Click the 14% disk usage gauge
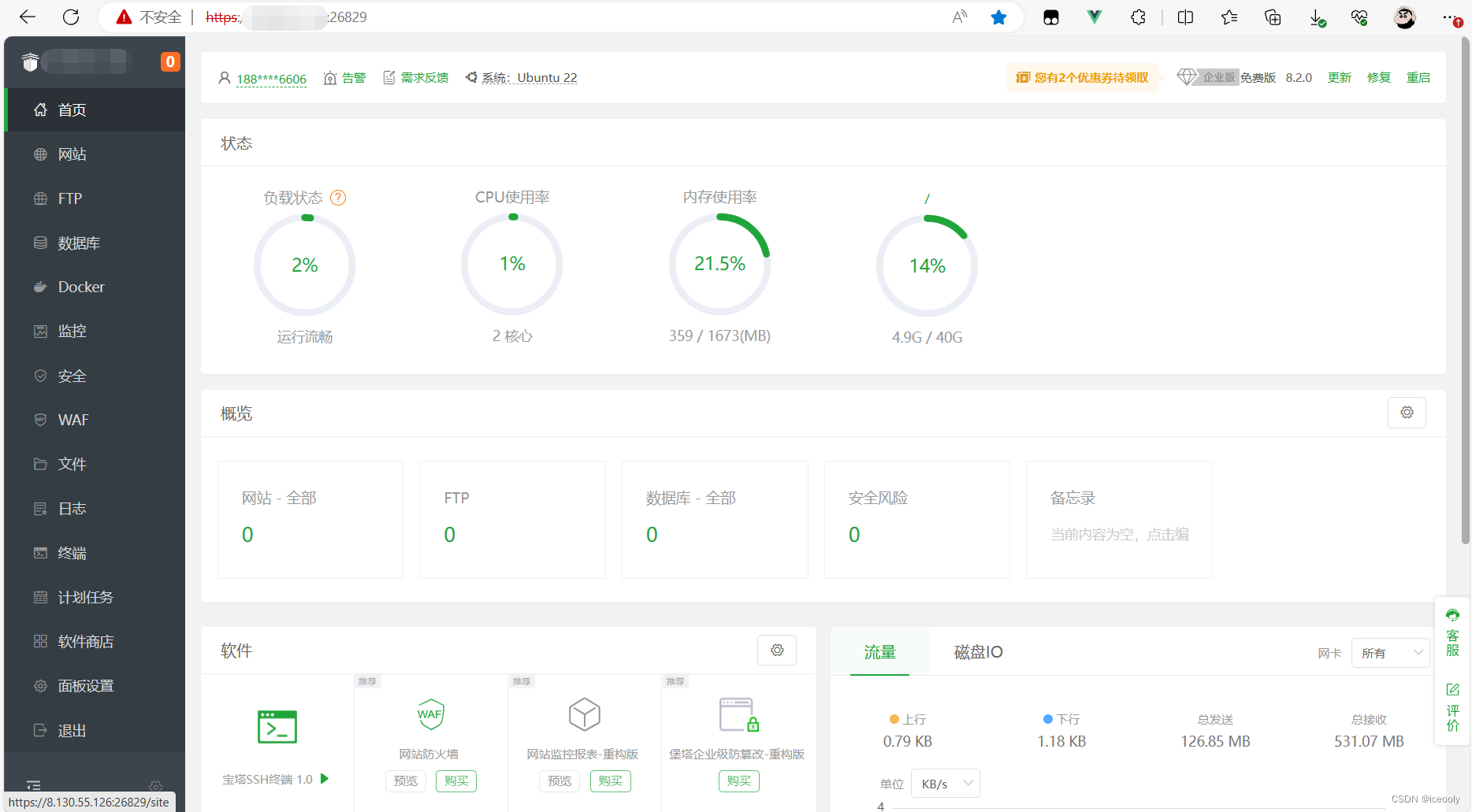The image size is (1472, 812). 927,265
